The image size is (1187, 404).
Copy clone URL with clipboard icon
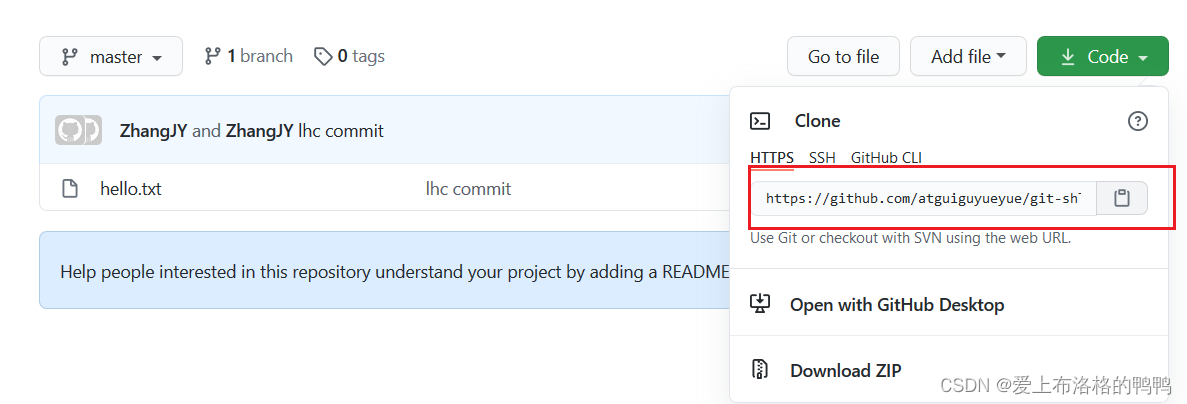(1122, 198)
